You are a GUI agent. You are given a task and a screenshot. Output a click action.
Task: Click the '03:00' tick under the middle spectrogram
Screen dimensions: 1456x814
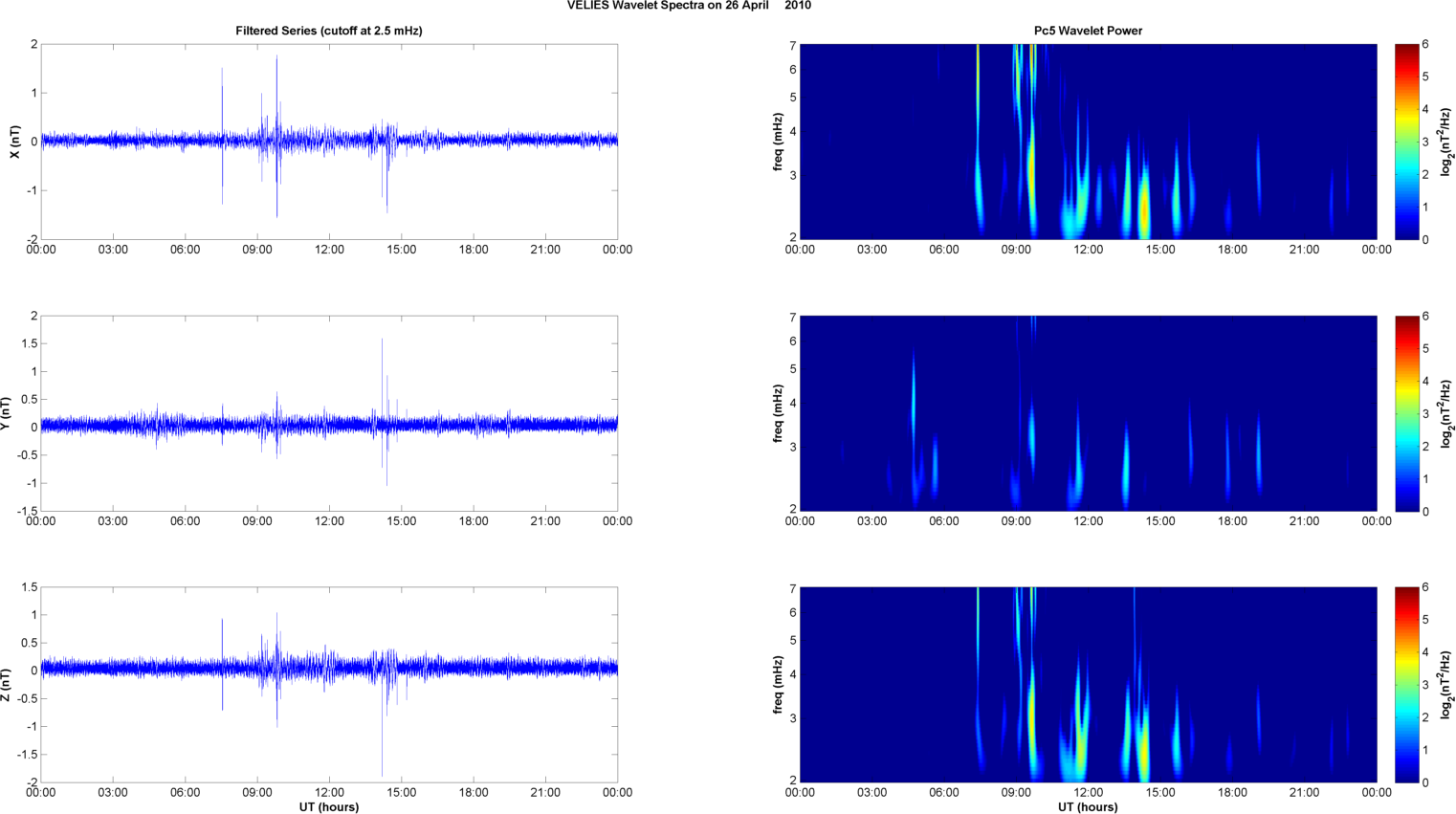871,521
